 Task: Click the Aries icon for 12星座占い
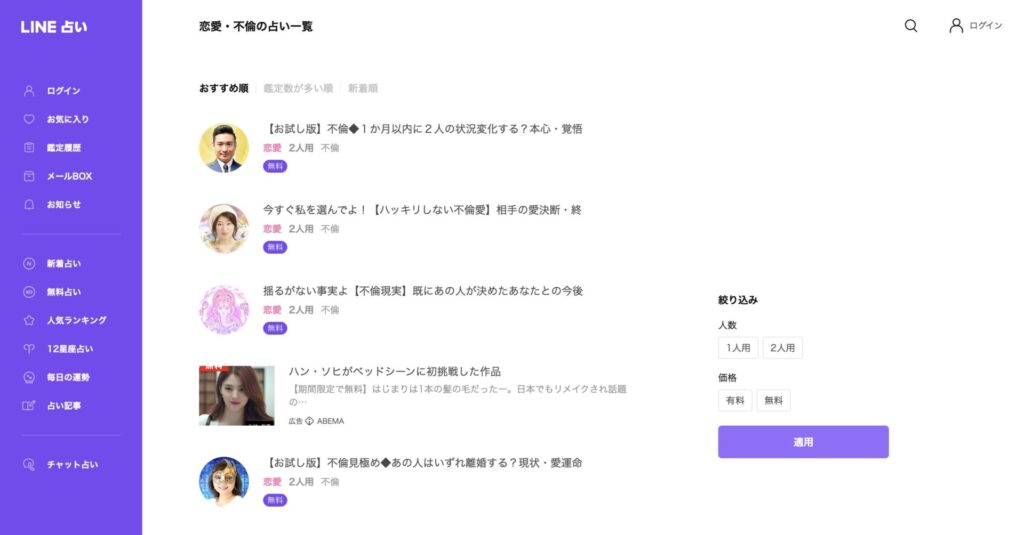29,349
